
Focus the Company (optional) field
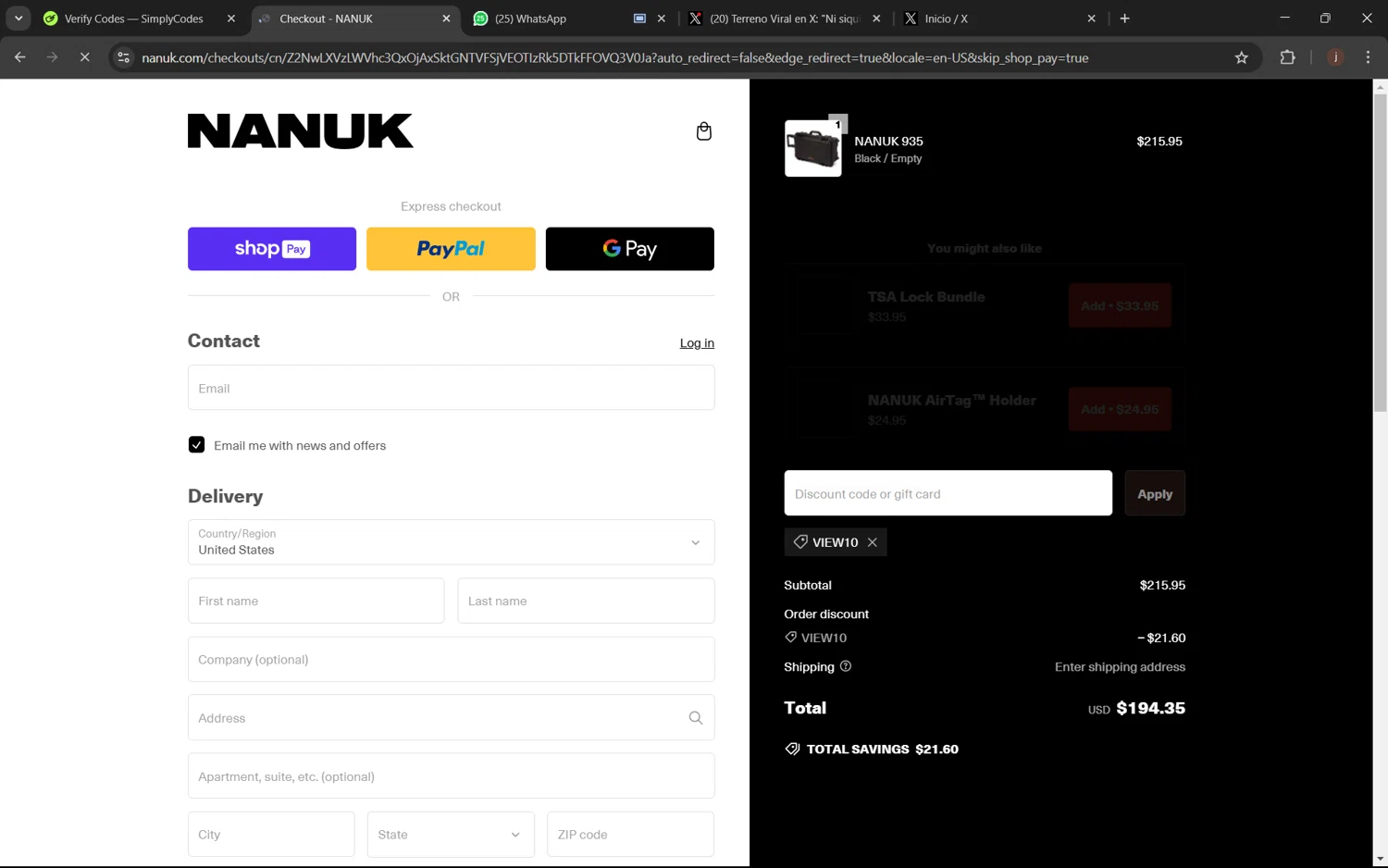(x=451, y=660)
